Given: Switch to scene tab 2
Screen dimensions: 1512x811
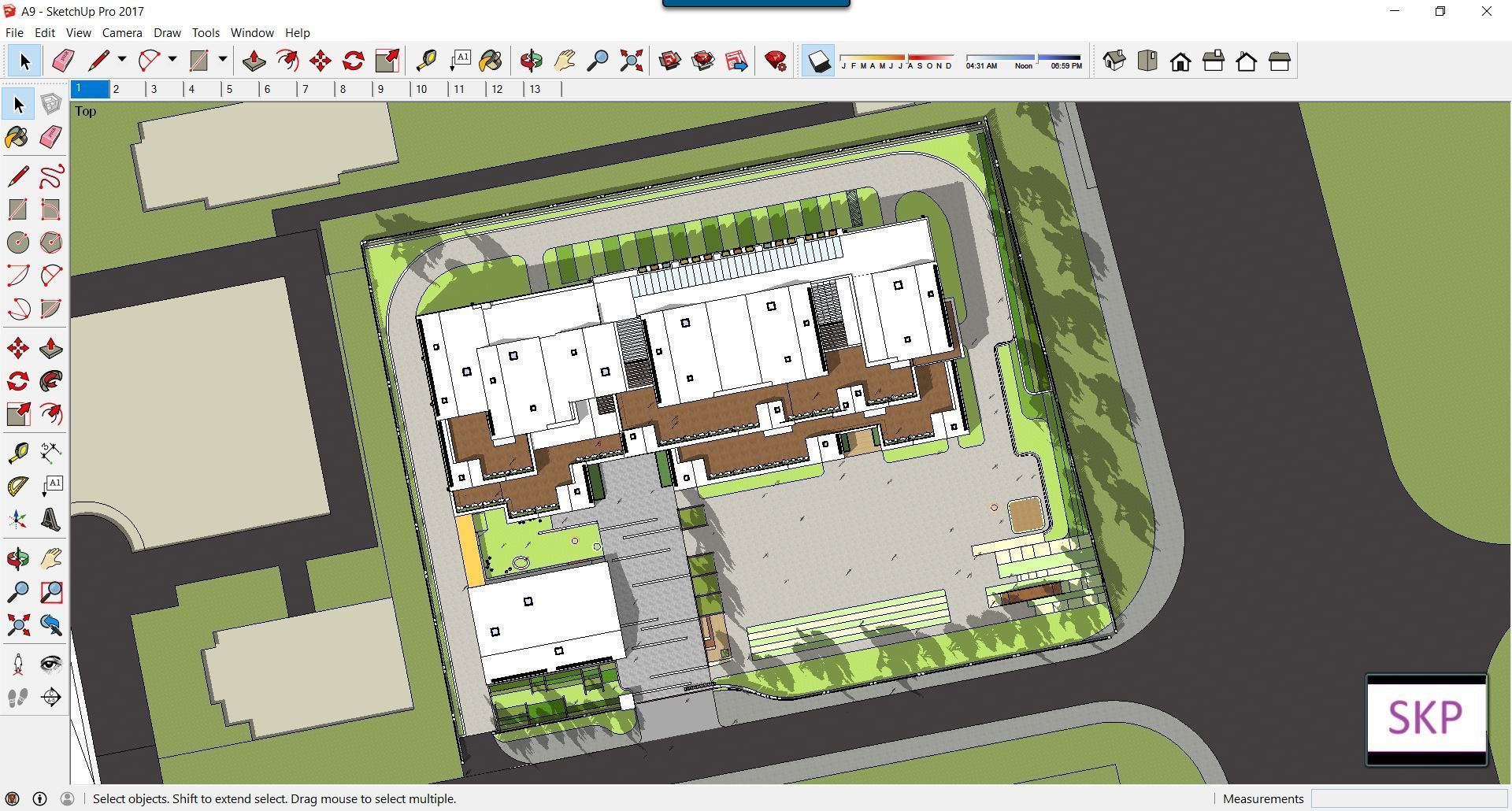Looking at the screenshot, I should coord(128,89).
